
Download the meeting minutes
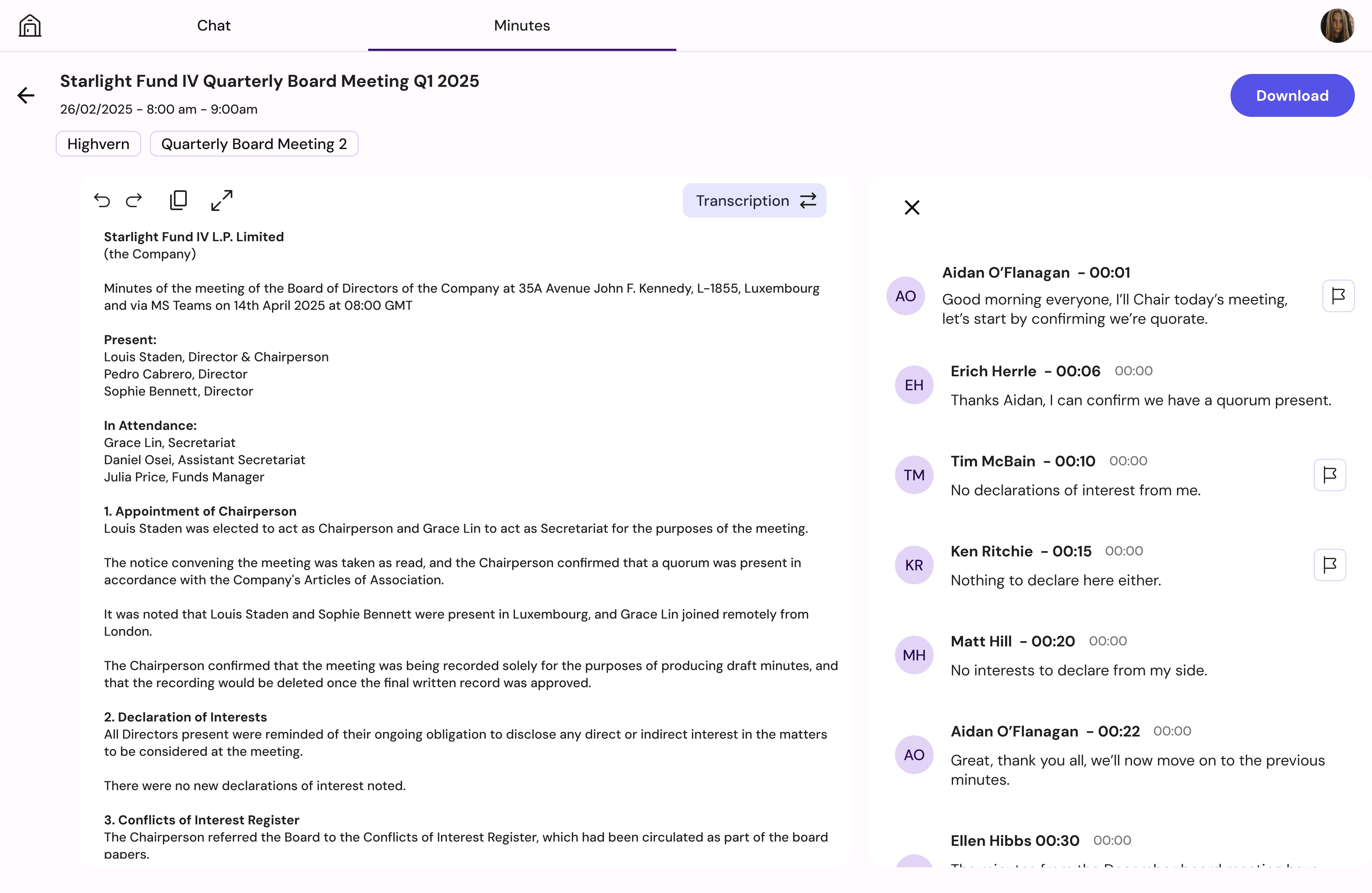point(1292,95)
